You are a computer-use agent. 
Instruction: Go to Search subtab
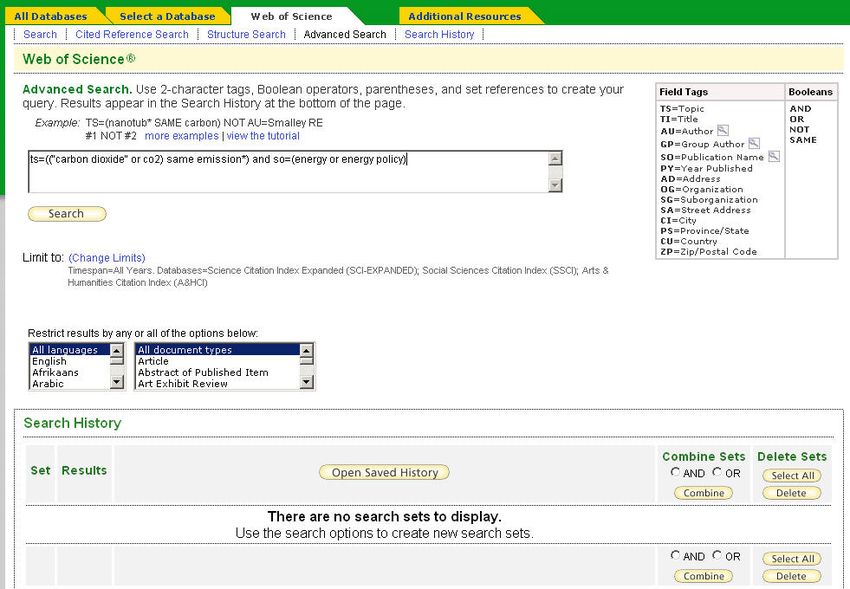pyautogui.click(x=40, y=34)
